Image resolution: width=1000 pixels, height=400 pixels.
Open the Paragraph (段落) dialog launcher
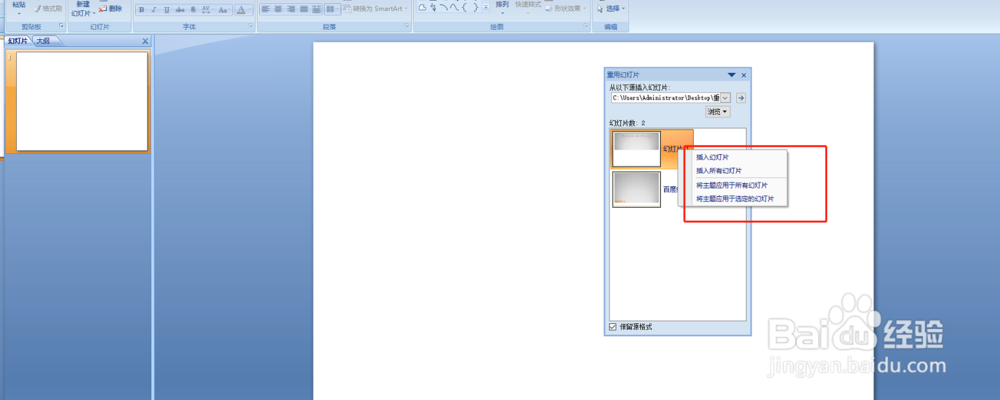click(406, 26)
